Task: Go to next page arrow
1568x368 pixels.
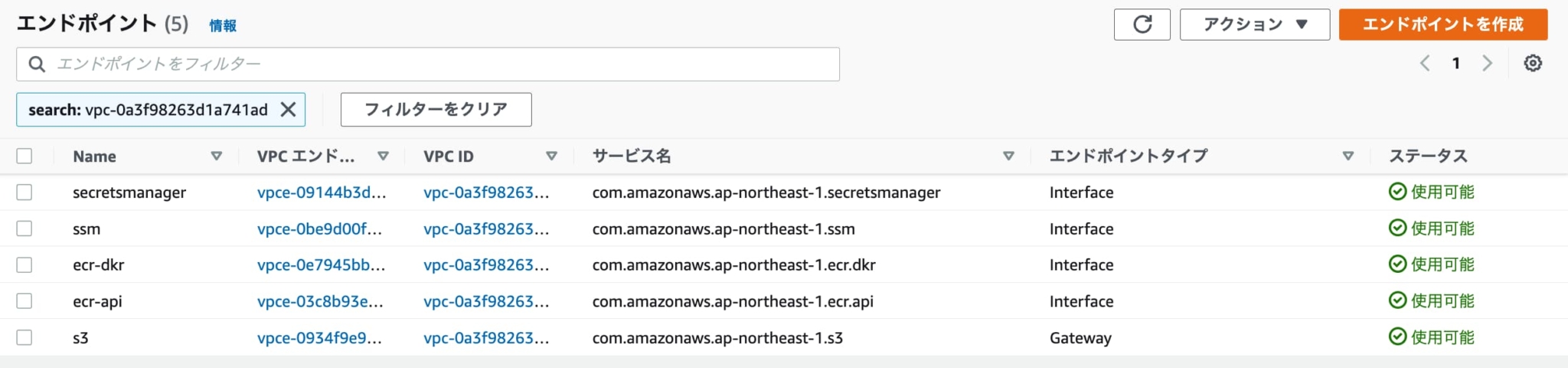Action: coord(1487,64)
